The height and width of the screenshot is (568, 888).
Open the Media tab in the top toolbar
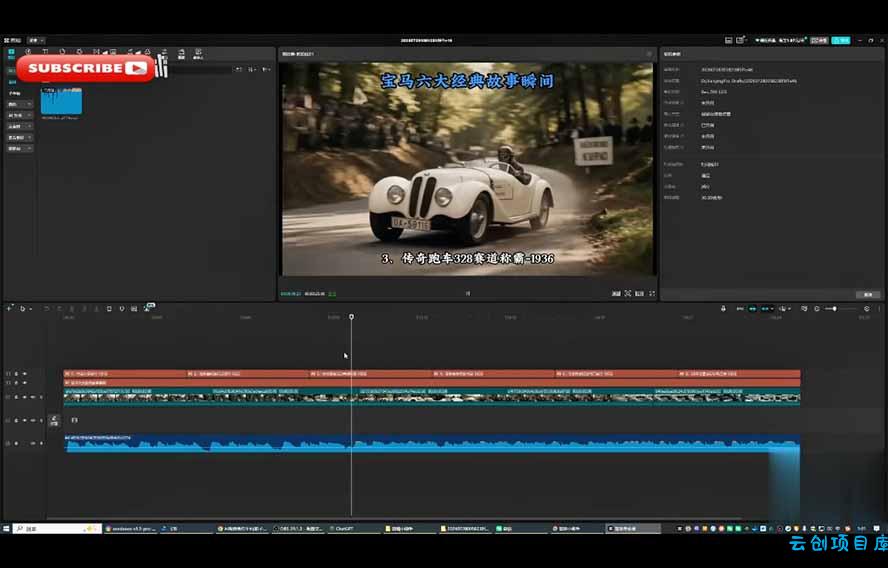pyautogui.click(x=11, y=53)
